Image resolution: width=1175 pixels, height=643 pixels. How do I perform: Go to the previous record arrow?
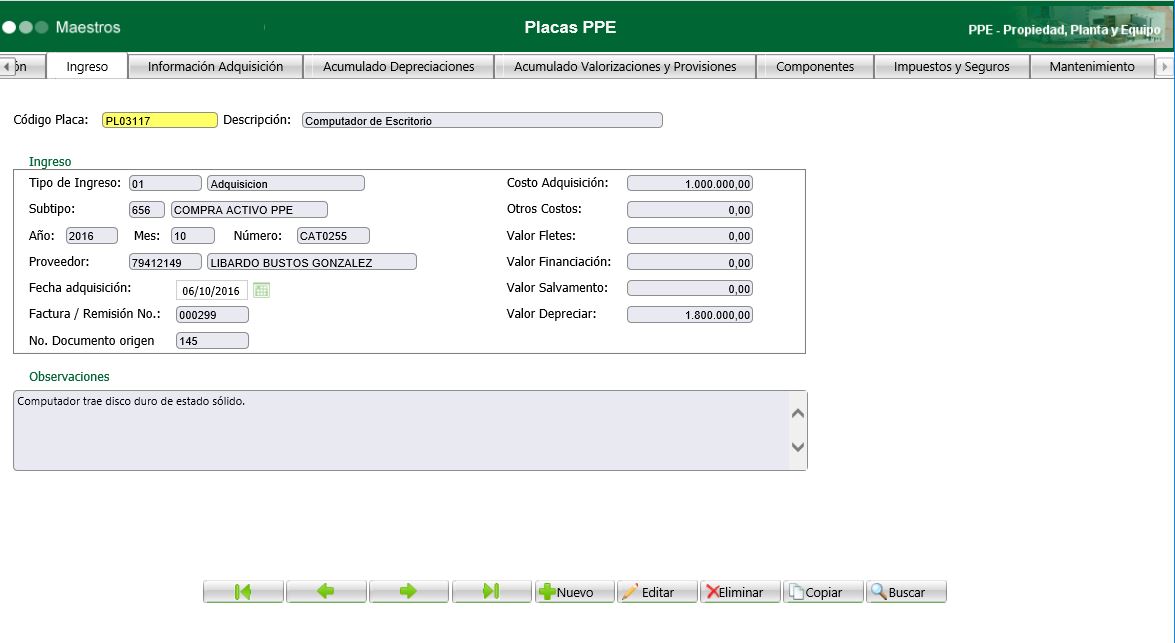click(326, 591)
